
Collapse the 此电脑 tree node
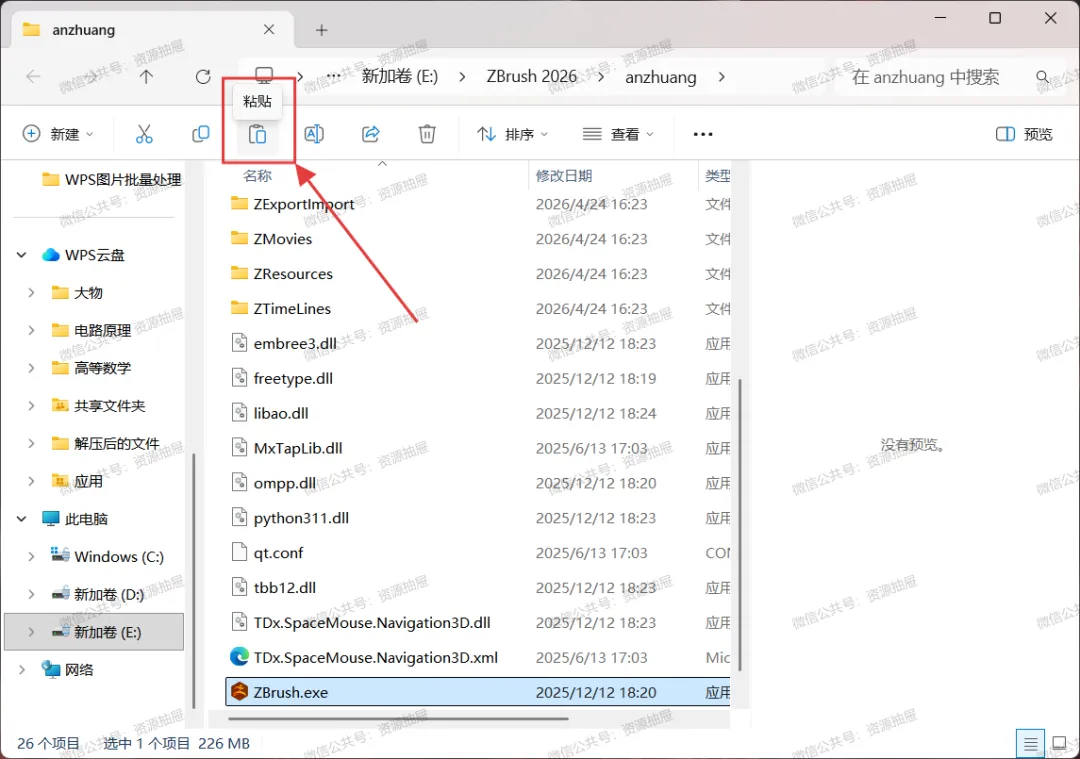21,519
